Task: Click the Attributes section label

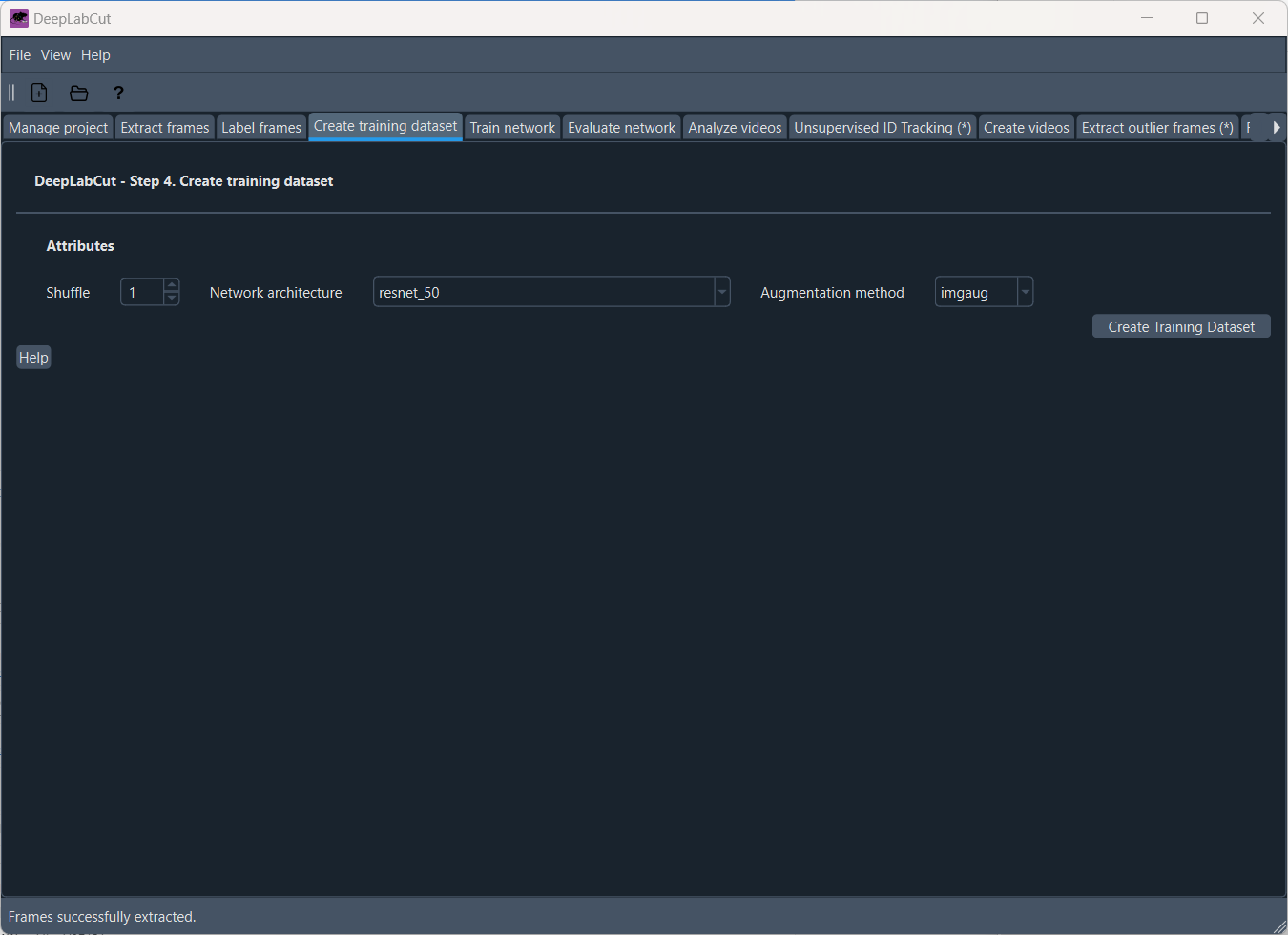Action: [80, 246]
